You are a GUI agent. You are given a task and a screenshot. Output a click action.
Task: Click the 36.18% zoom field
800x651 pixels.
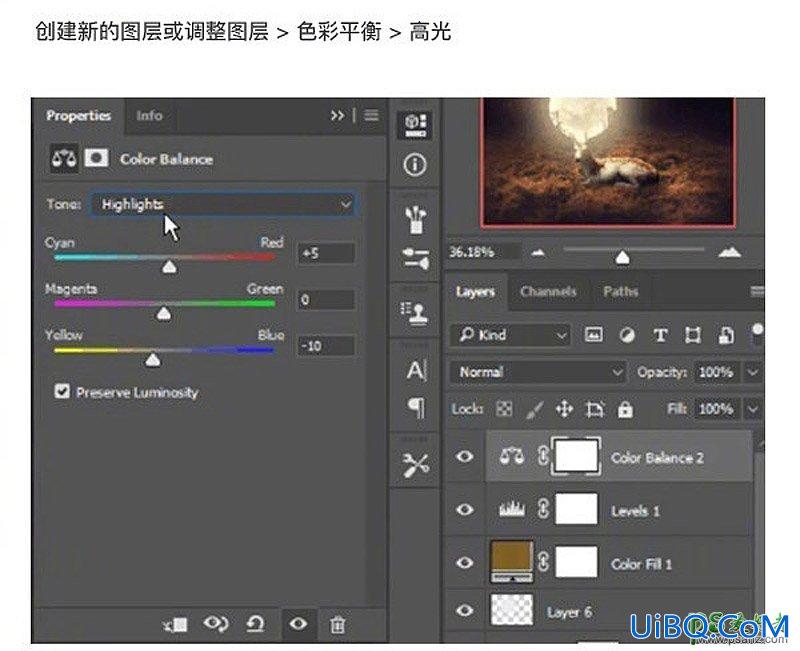(x=483, y=252)
